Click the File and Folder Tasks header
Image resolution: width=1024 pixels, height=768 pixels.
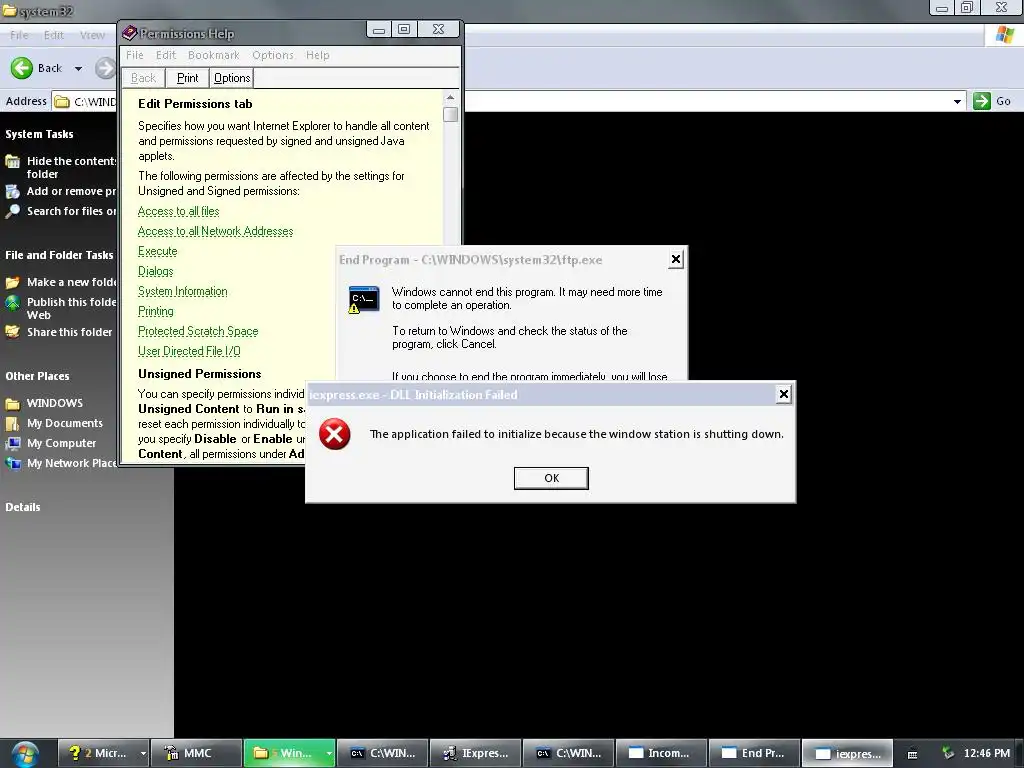(59, 255)
